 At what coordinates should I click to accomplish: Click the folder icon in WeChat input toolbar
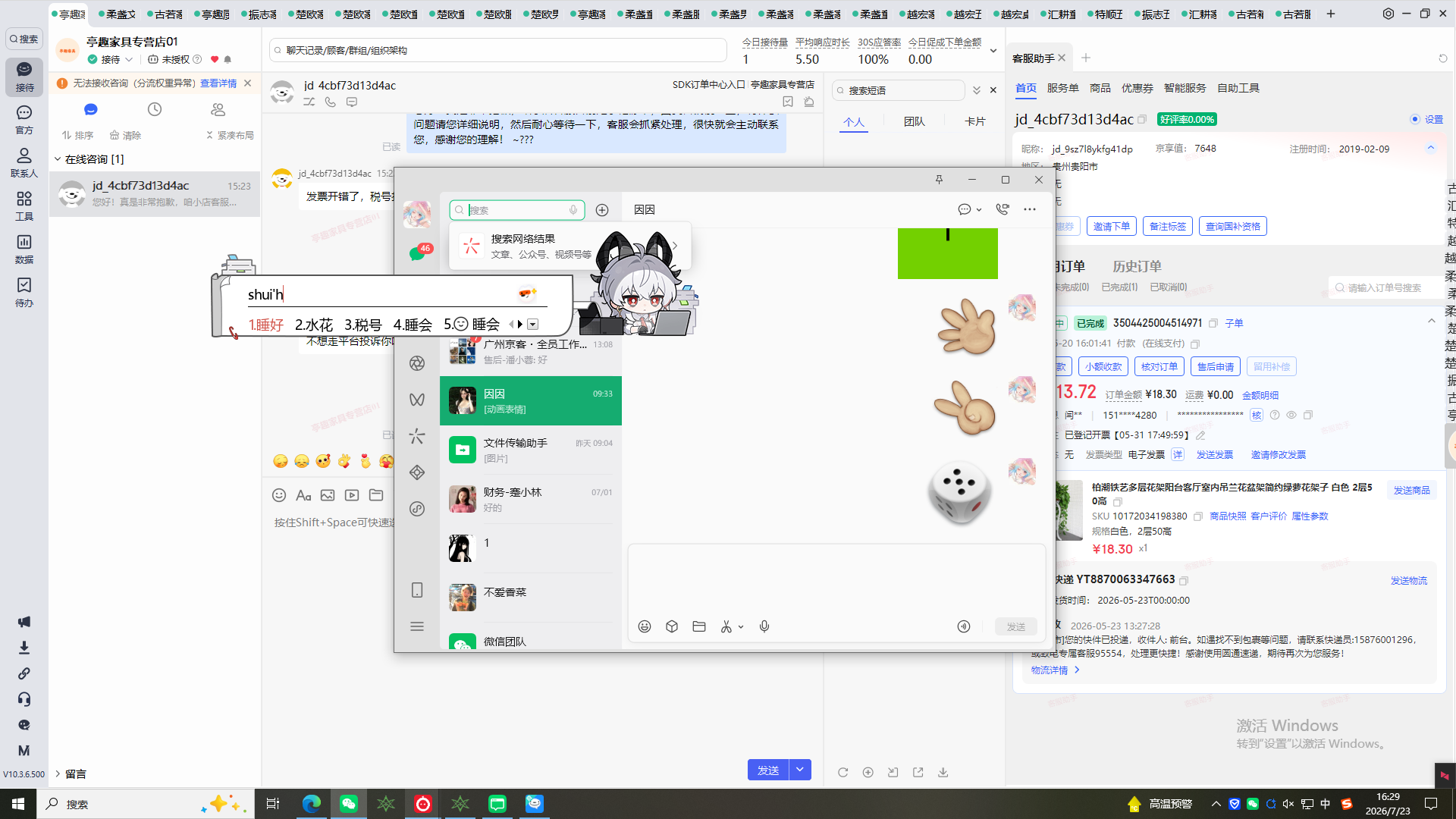point(699,626)
